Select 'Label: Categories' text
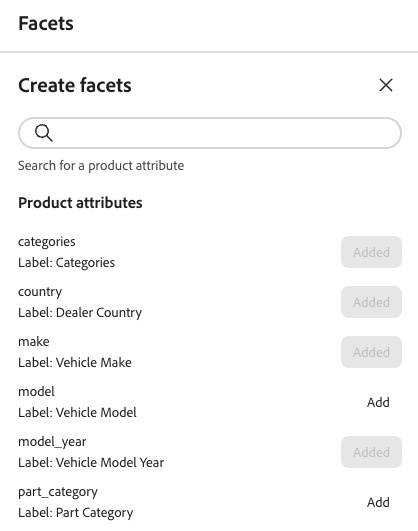 coord(66,263)
